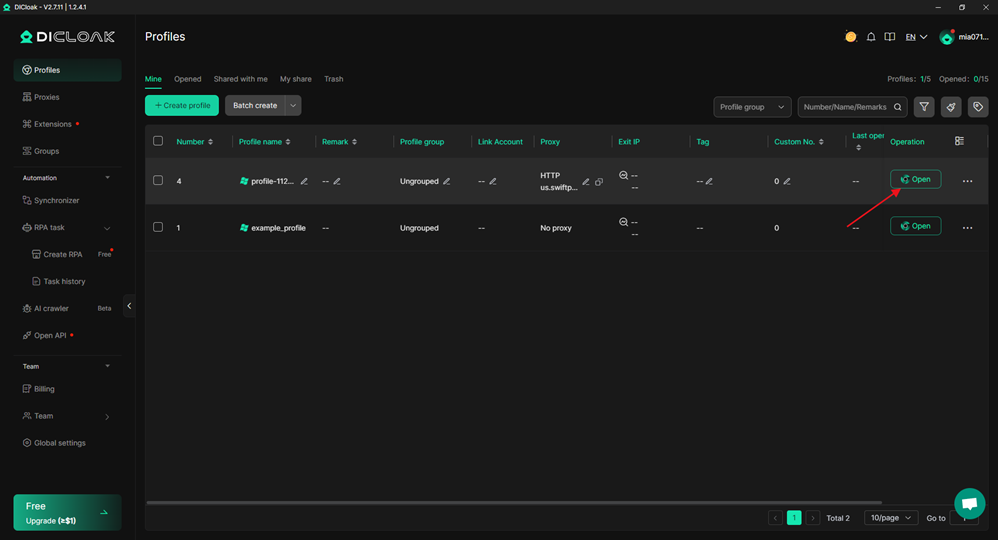Collapse the left sidebar with arrow handle
The width and height of the screenshot is (998, 540).
pyautogui.click(x=129, y=306)
